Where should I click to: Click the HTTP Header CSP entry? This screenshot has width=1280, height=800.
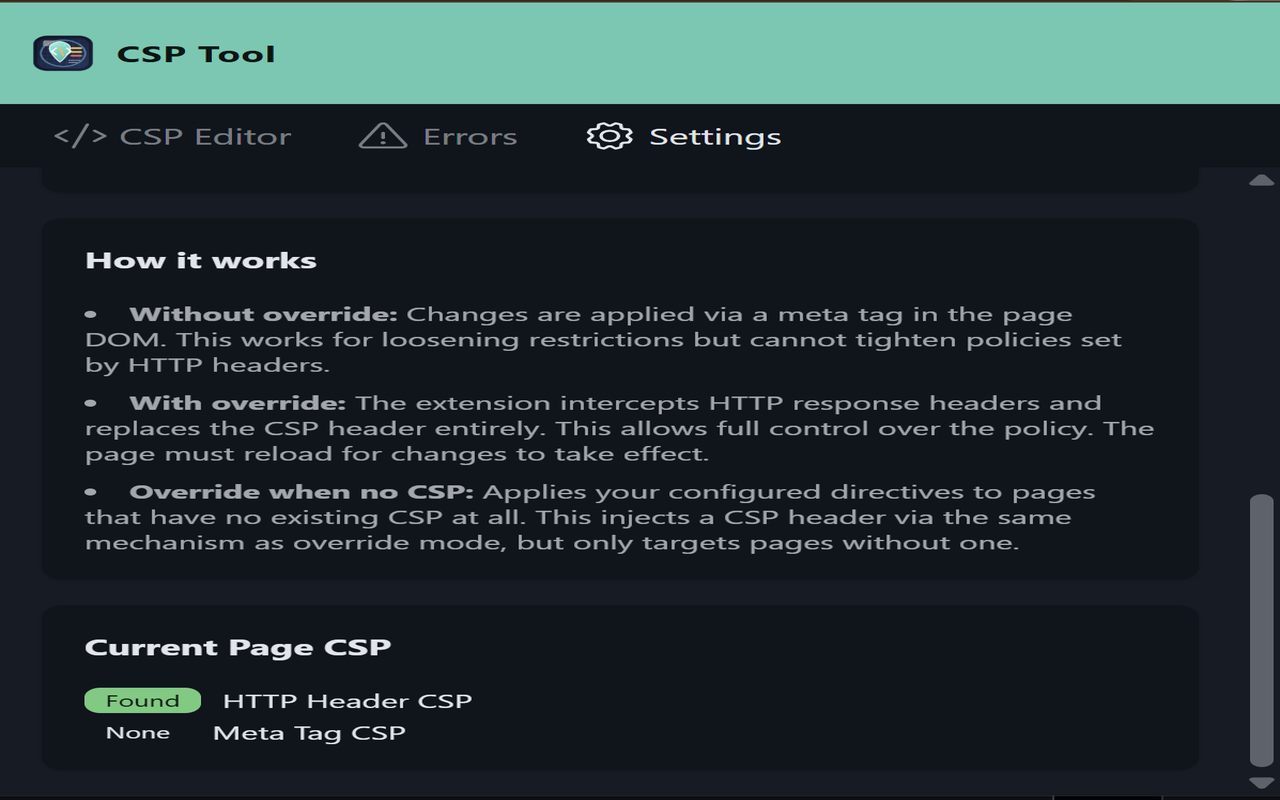tap(347, 700)
